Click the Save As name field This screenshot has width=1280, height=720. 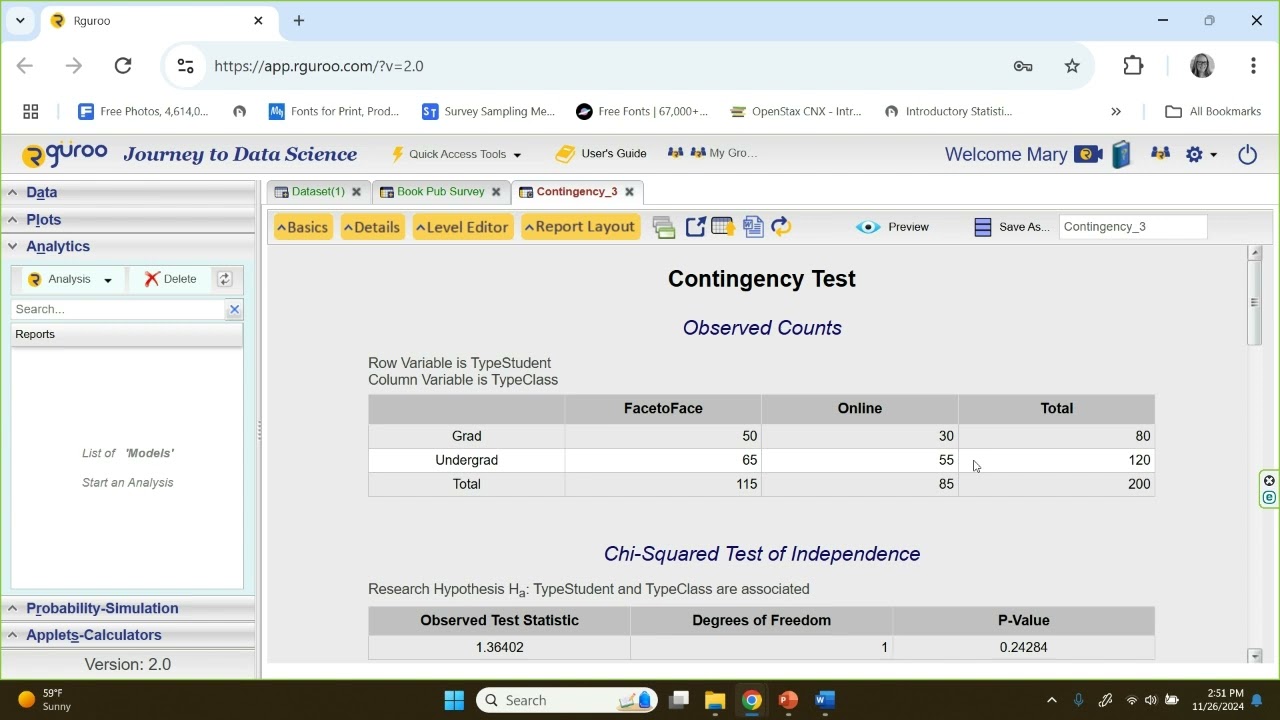pos(1133,227)
